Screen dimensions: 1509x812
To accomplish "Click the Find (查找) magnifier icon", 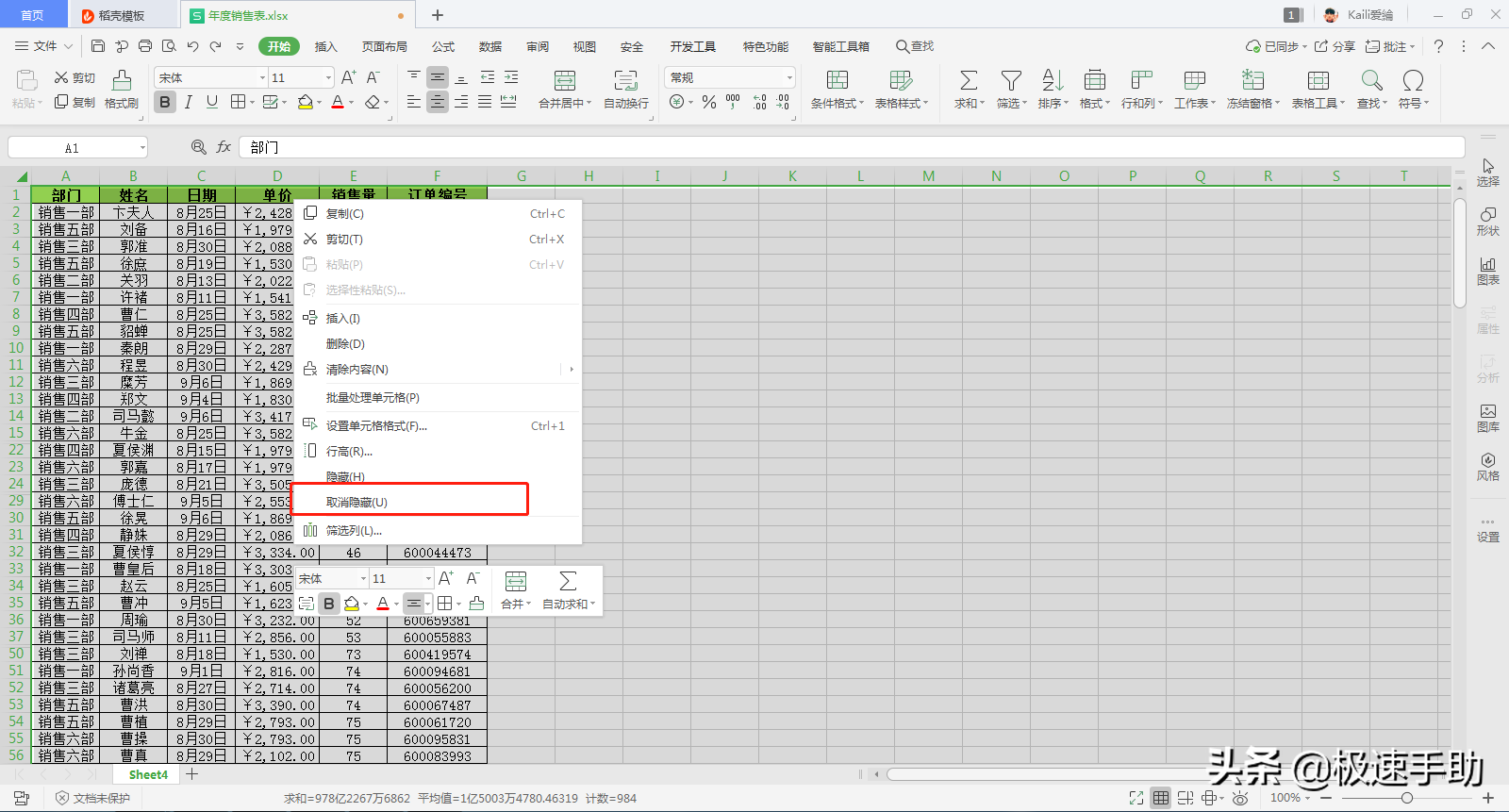I will [x=1371, y=81].
